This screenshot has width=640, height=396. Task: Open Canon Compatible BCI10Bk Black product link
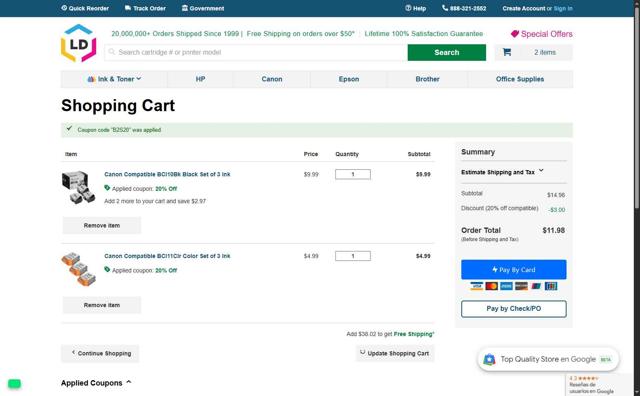coord(167,174)
